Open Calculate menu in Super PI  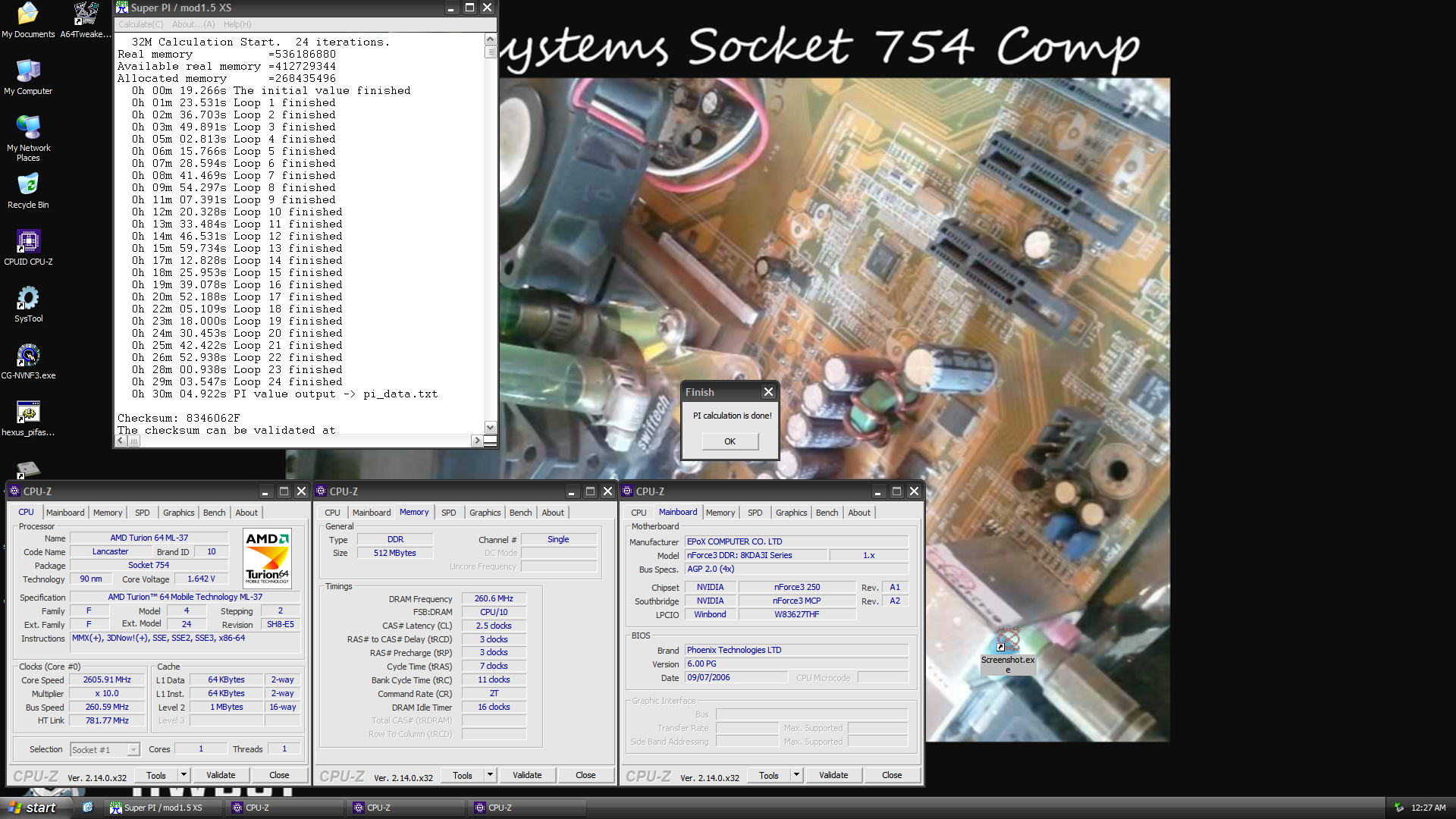(x=140, y=24)
